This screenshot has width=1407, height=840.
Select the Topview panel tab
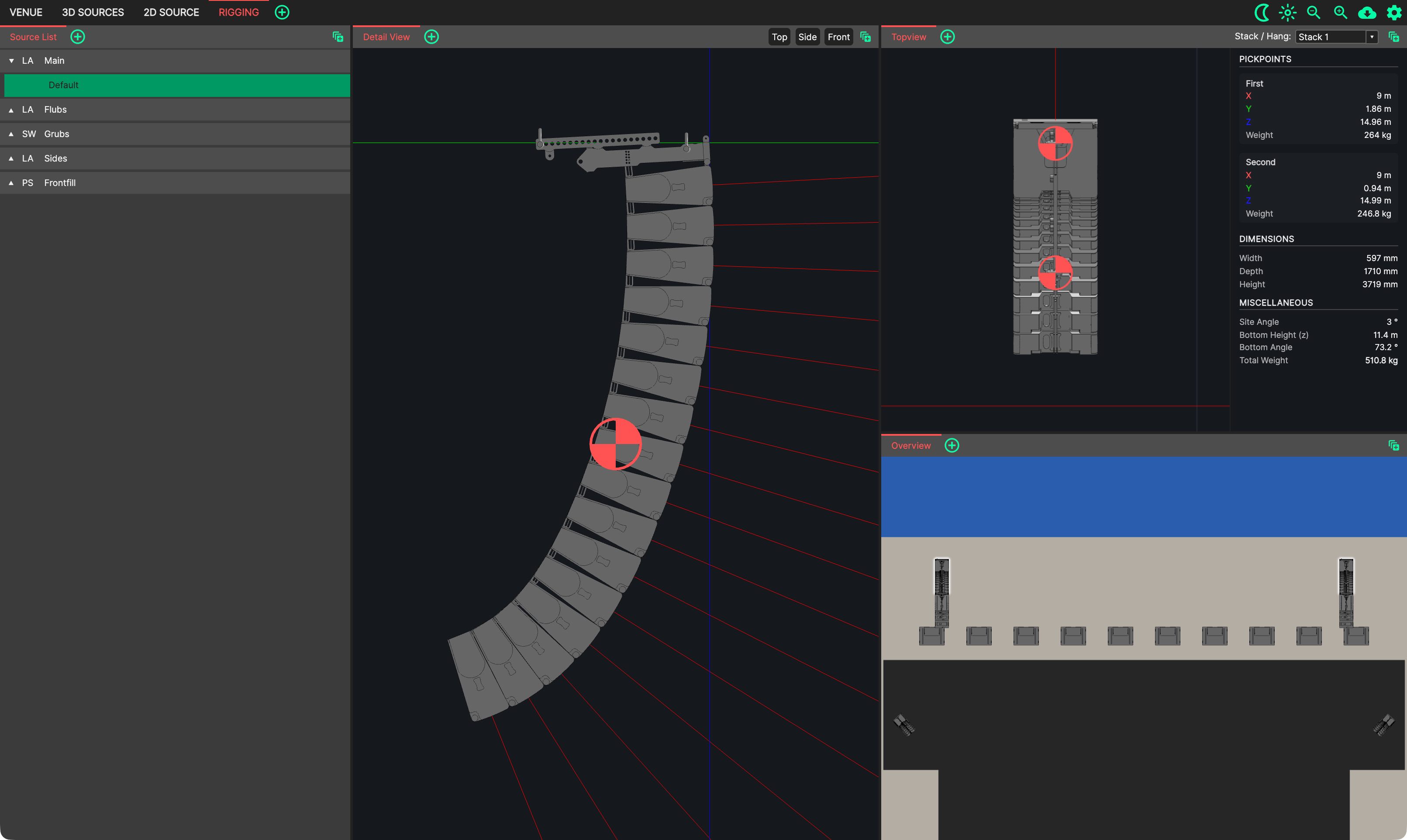(908, 37)
